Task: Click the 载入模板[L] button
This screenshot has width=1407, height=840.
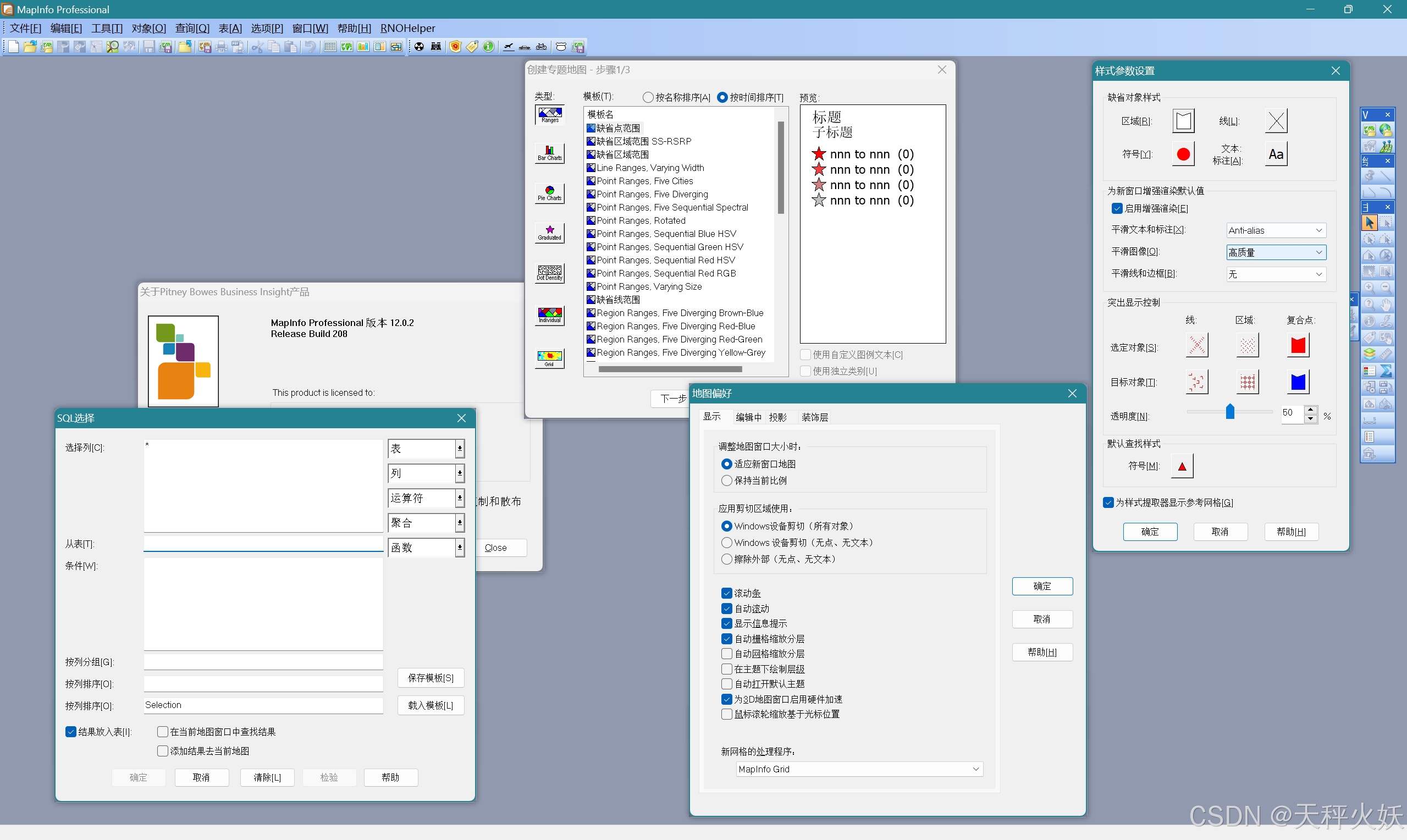Action: tap(431, 705)
